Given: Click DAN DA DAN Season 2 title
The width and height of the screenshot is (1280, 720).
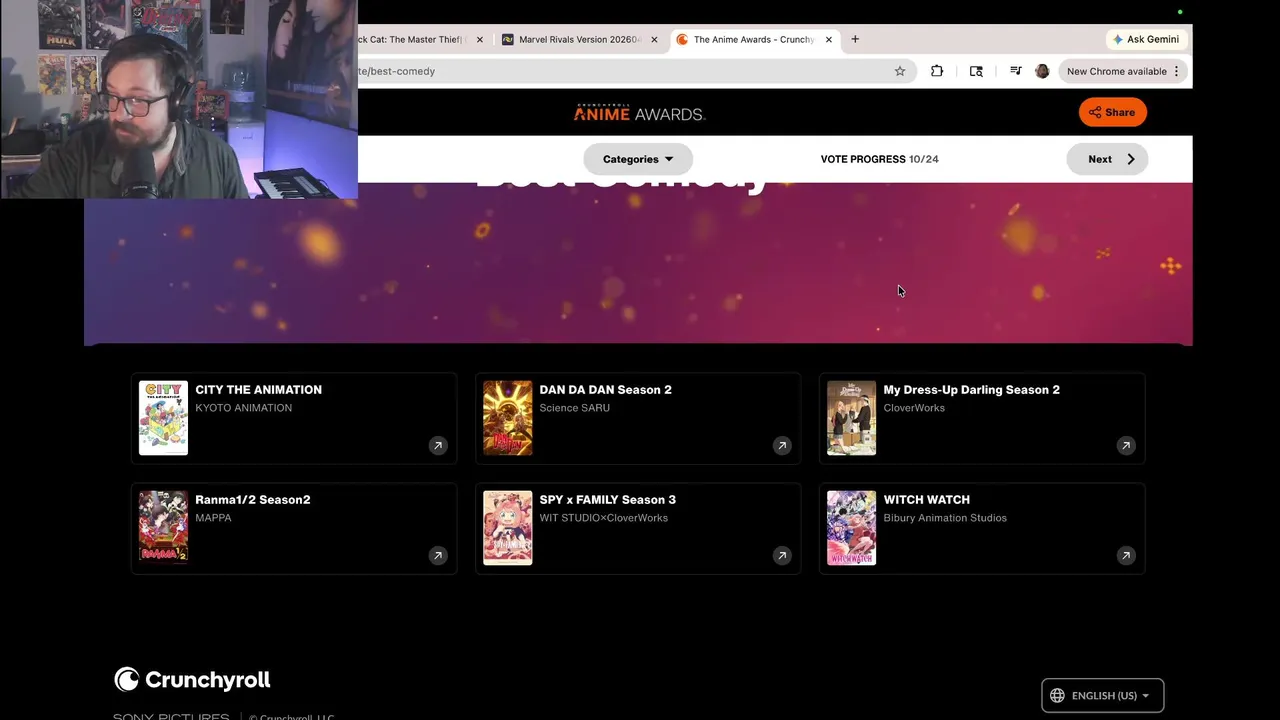Looking at the screenshot, I should click(x=605, y=390).
